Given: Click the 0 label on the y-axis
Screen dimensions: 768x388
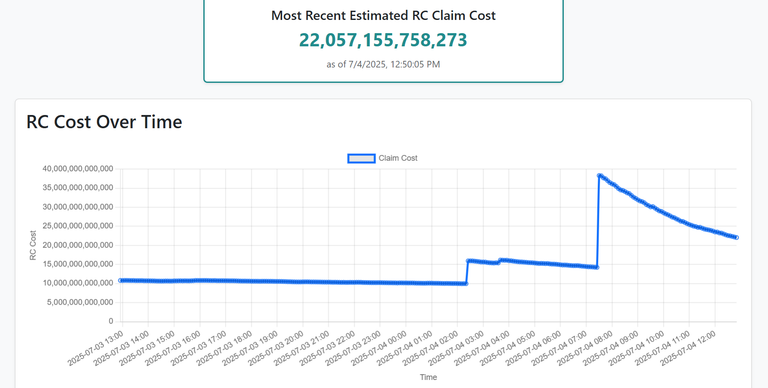Looking at the screenshot, I should point(111,321).
